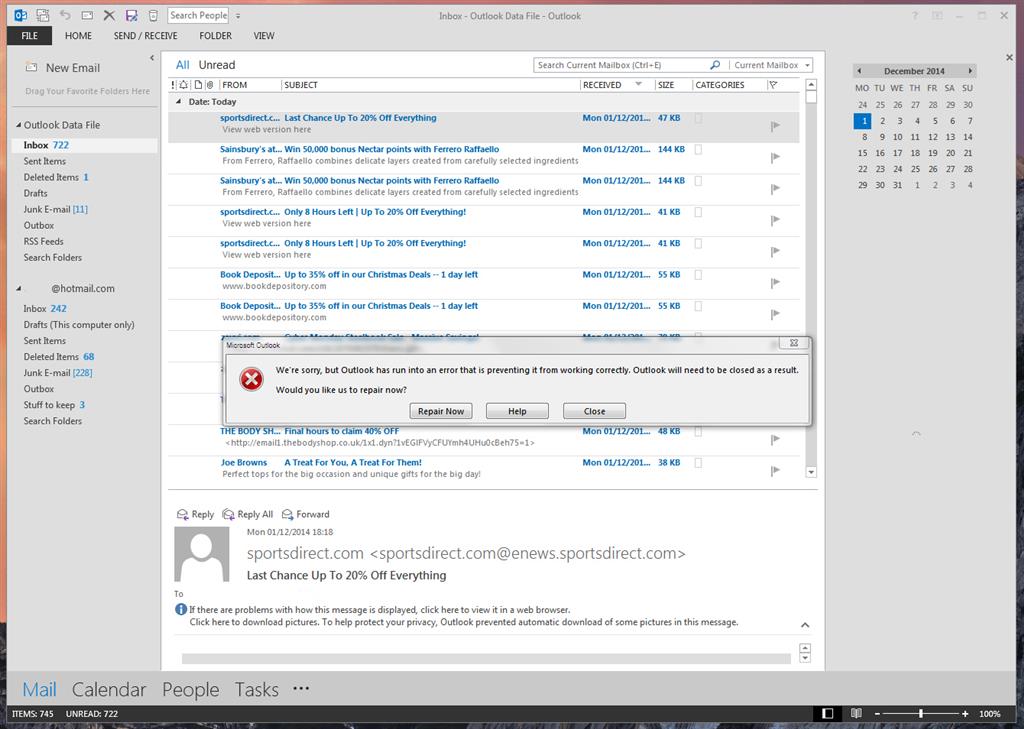Click the Undo arrow in quick access toolbar
This screenshot has height=729, width=1024.
pos(65,15)
